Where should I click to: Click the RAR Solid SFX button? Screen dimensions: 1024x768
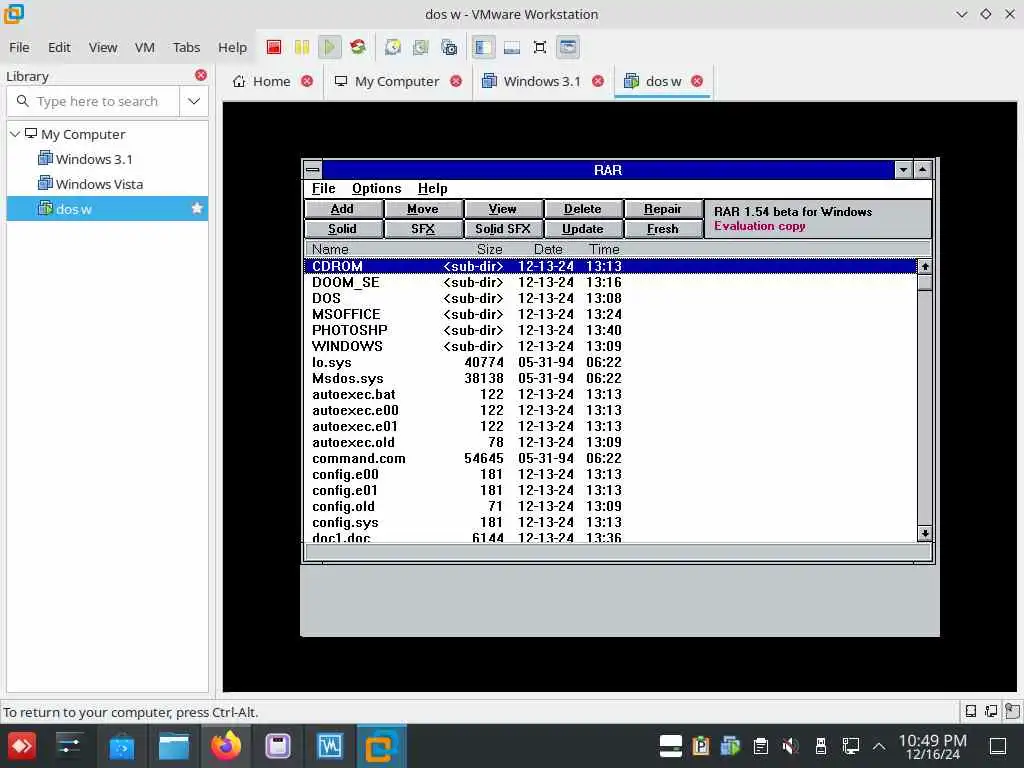503,229
